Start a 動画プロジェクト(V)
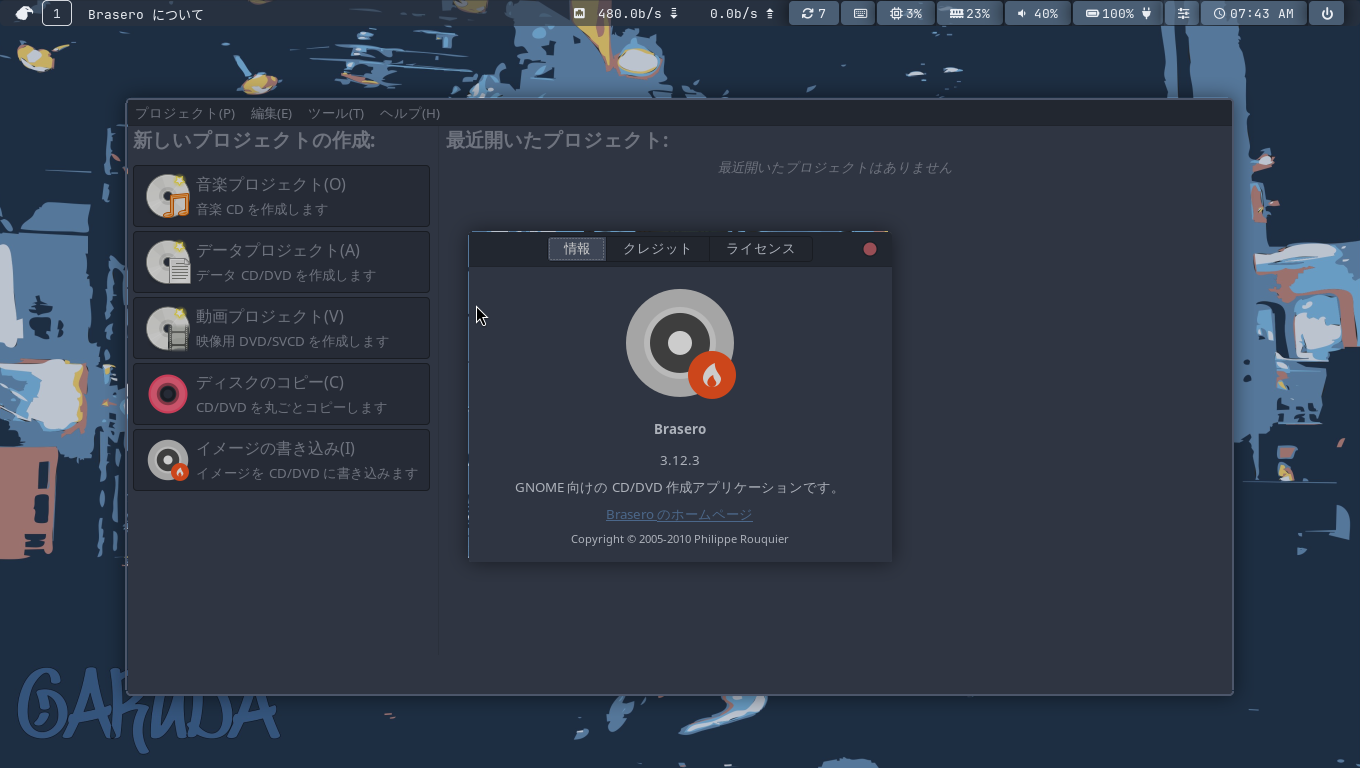The image size is (1360, 768). tap(281, 328)
